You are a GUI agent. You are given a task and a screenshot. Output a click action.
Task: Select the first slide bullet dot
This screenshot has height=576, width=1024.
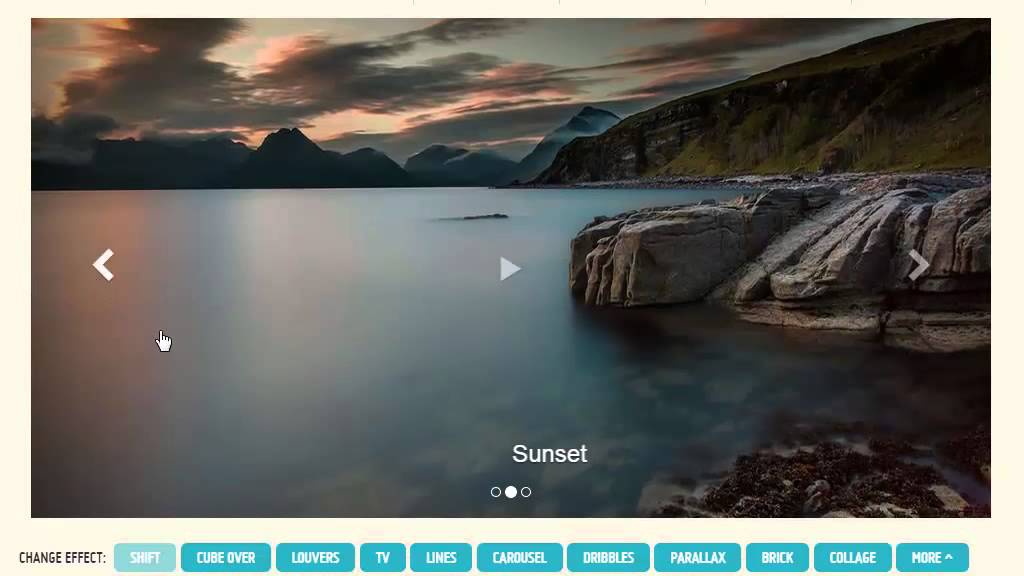[496, 492]
